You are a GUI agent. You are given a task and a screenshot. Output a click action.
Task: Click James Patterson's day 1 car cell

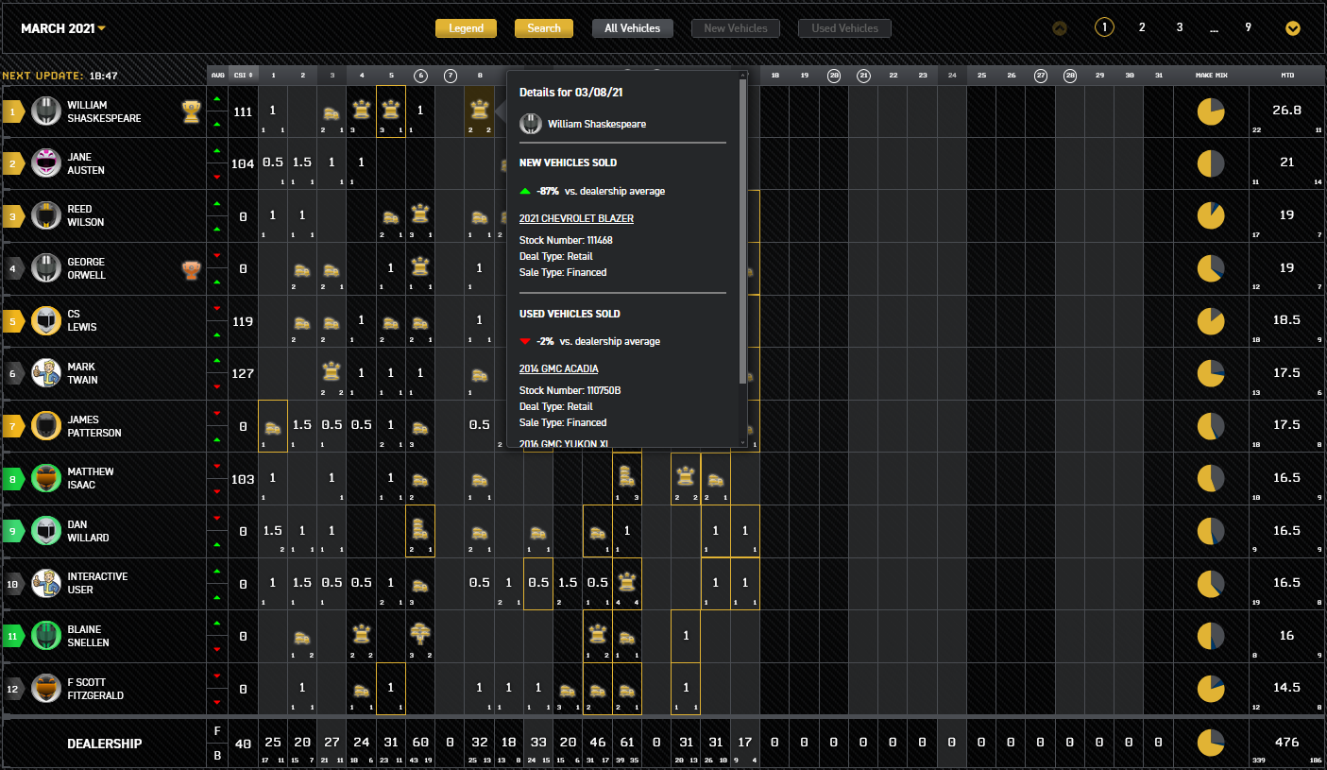[272, 426]
